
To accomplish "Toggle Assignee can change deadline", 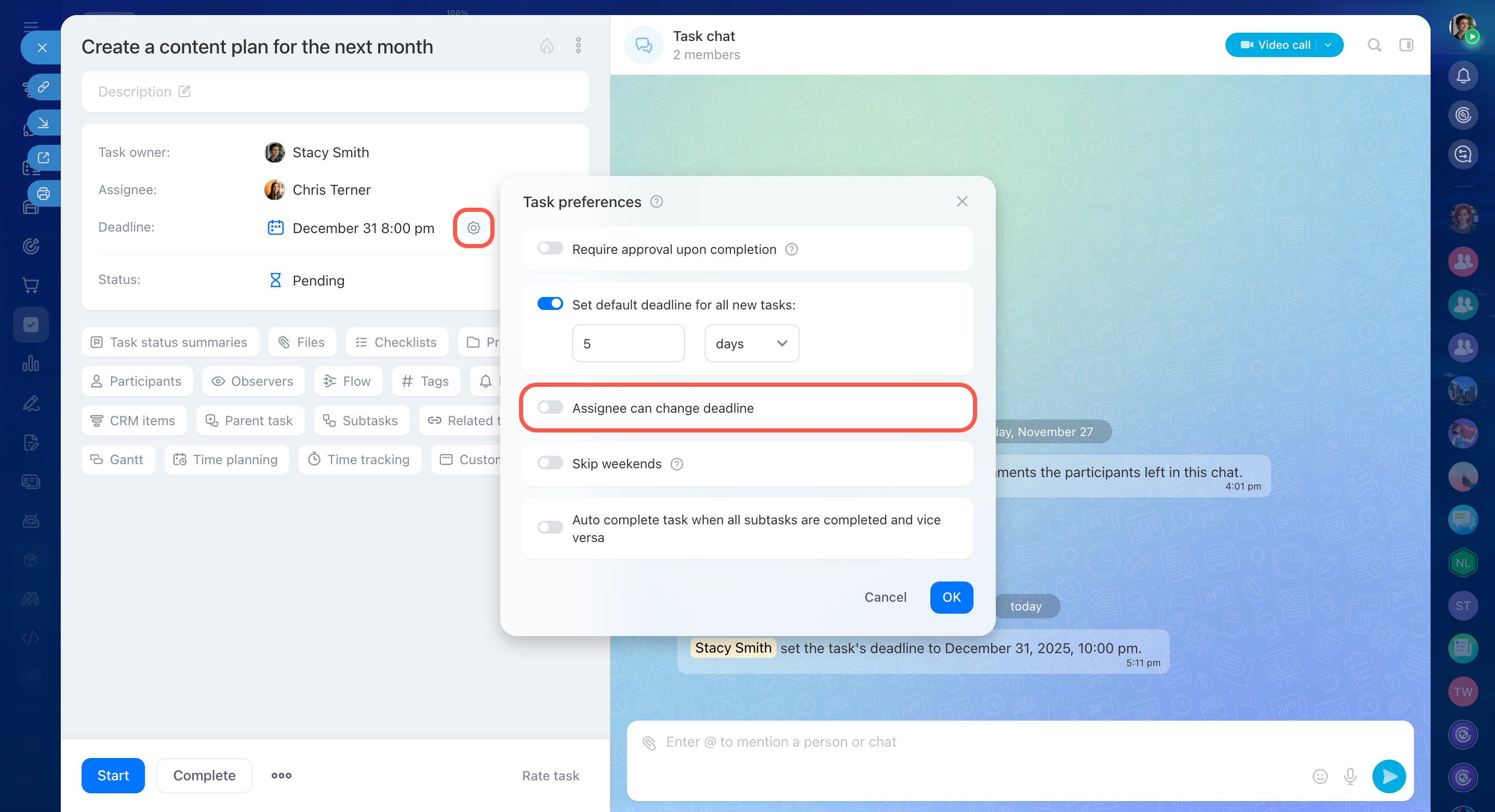I will (x=550, y=408).
